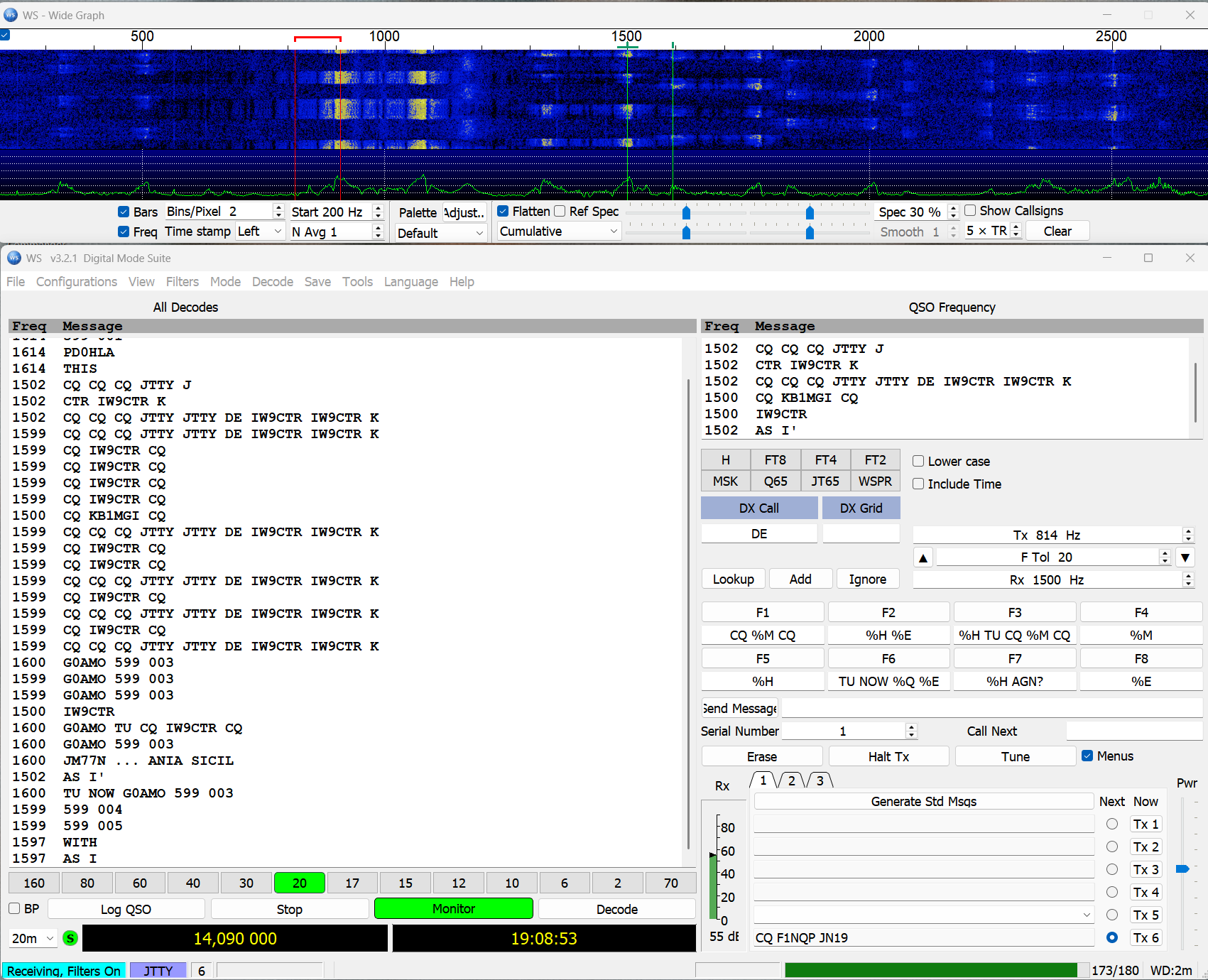The height and width of the screenshot is (980, 1208).
Task: Open the Filters menu
Action: point(183,282)
